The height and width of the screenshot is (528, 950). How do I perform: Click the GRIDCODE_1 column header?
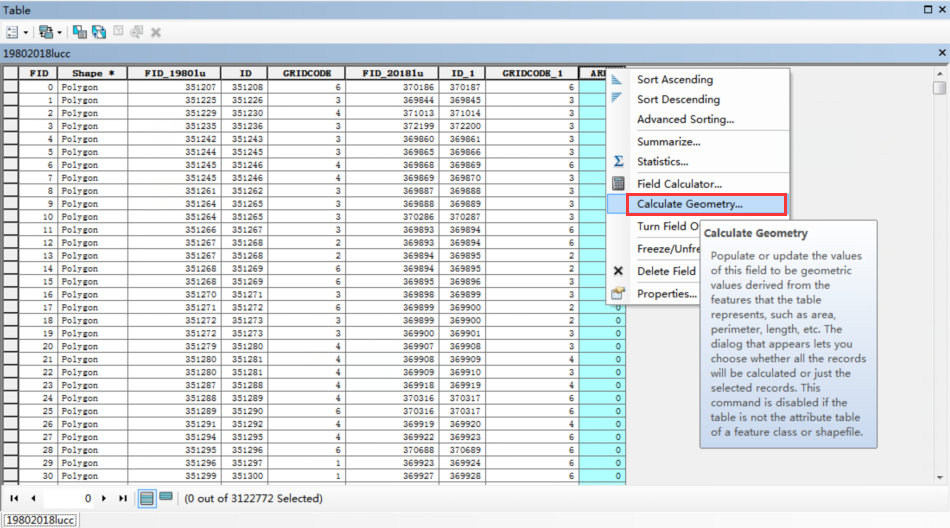pos(532,73)
